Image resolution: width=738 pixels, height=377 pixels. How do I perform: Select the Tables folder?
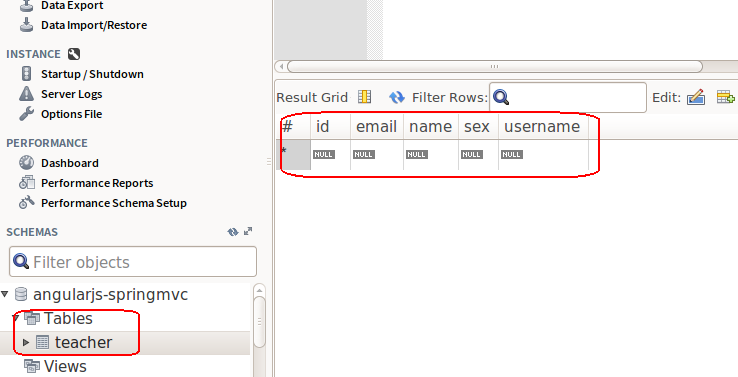coord(68,319)
